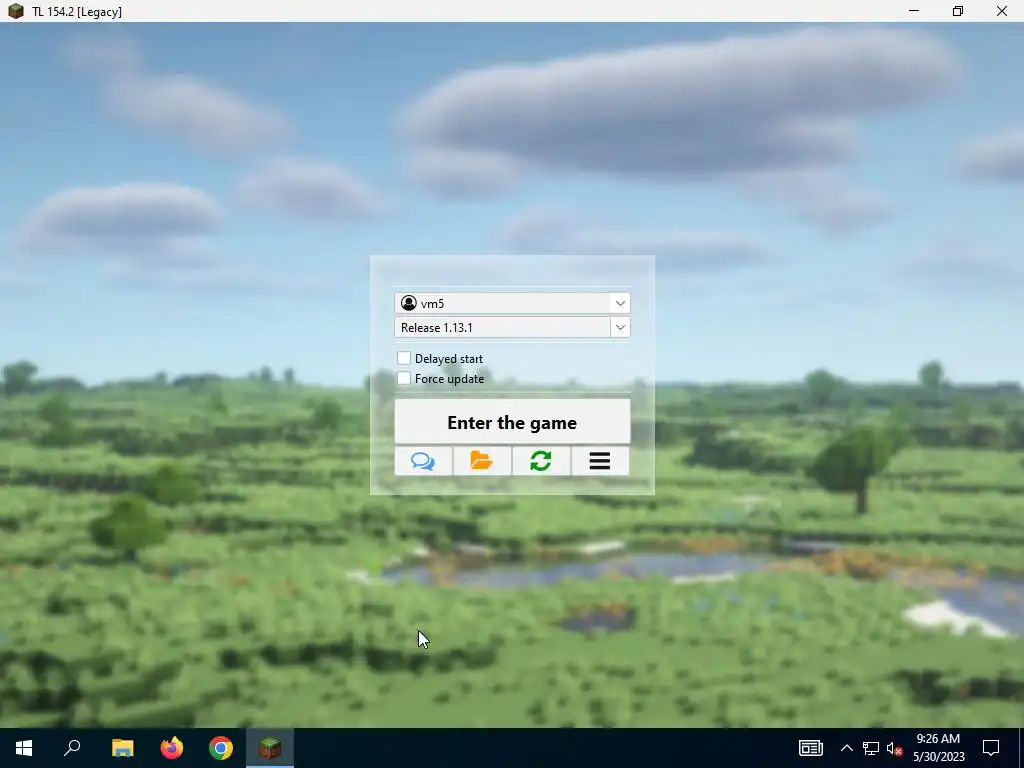
Task: Click the Enter the game button
Action: point(512,422)
